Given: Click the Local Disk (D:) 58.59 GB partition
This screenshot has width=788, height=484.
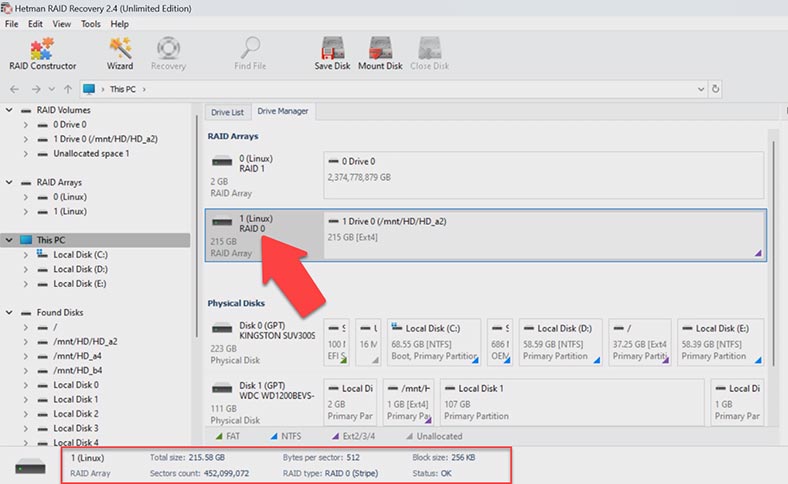Looking at the screenshot, I should pos(560,342).
